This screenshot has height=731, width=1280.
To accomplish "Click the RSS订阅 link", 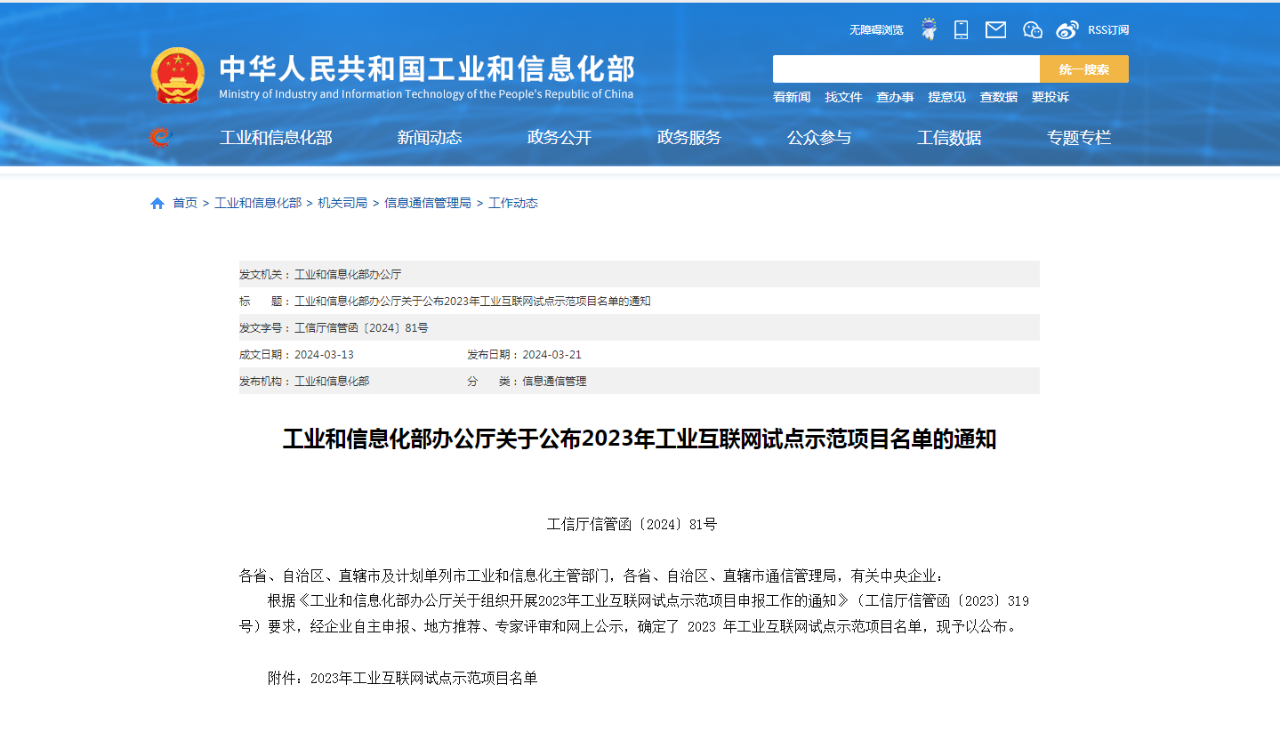I will pos(1108,30).
